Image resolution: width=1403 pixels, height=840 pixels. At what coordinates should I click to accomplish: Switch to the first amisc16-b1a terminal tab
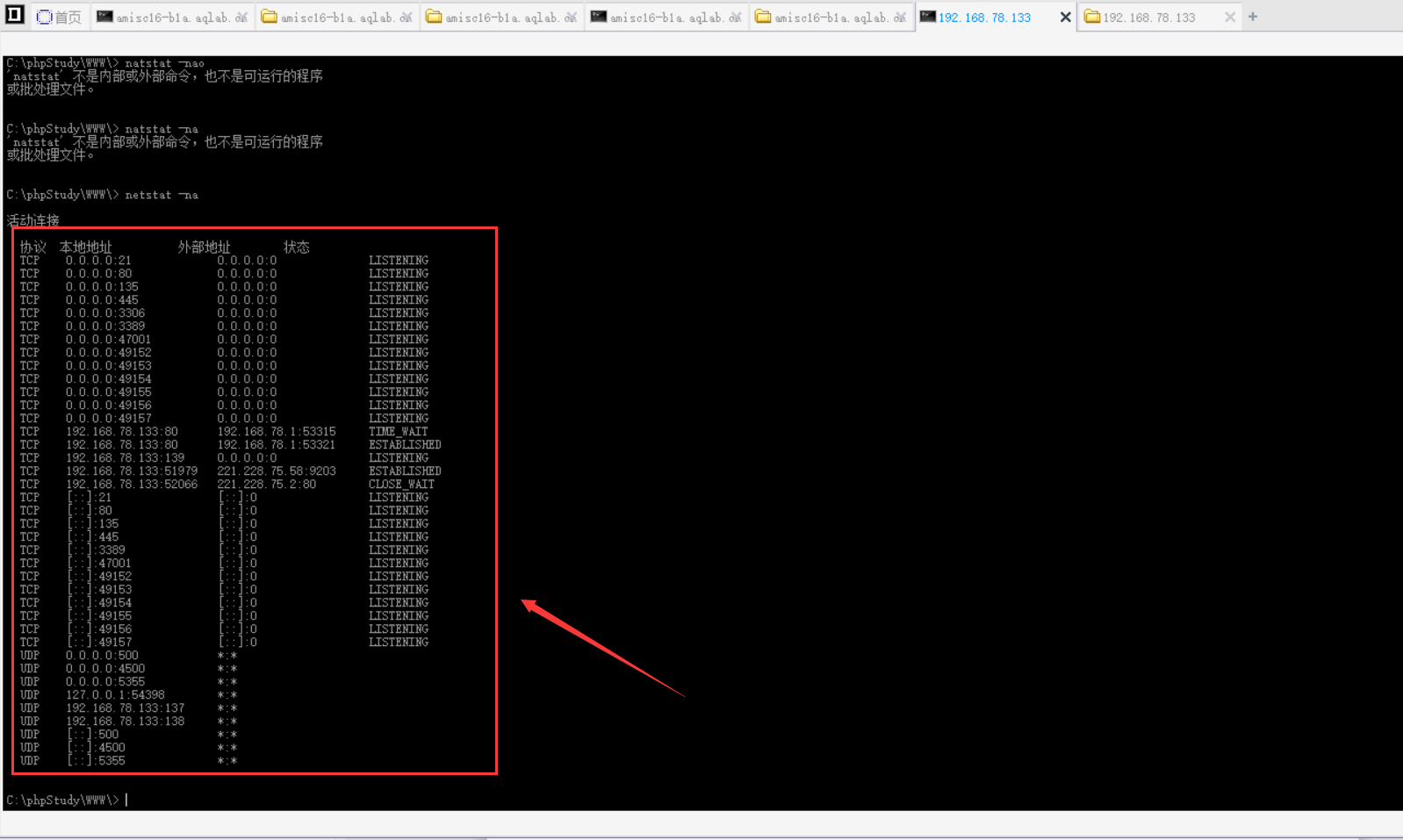point(172,17)
